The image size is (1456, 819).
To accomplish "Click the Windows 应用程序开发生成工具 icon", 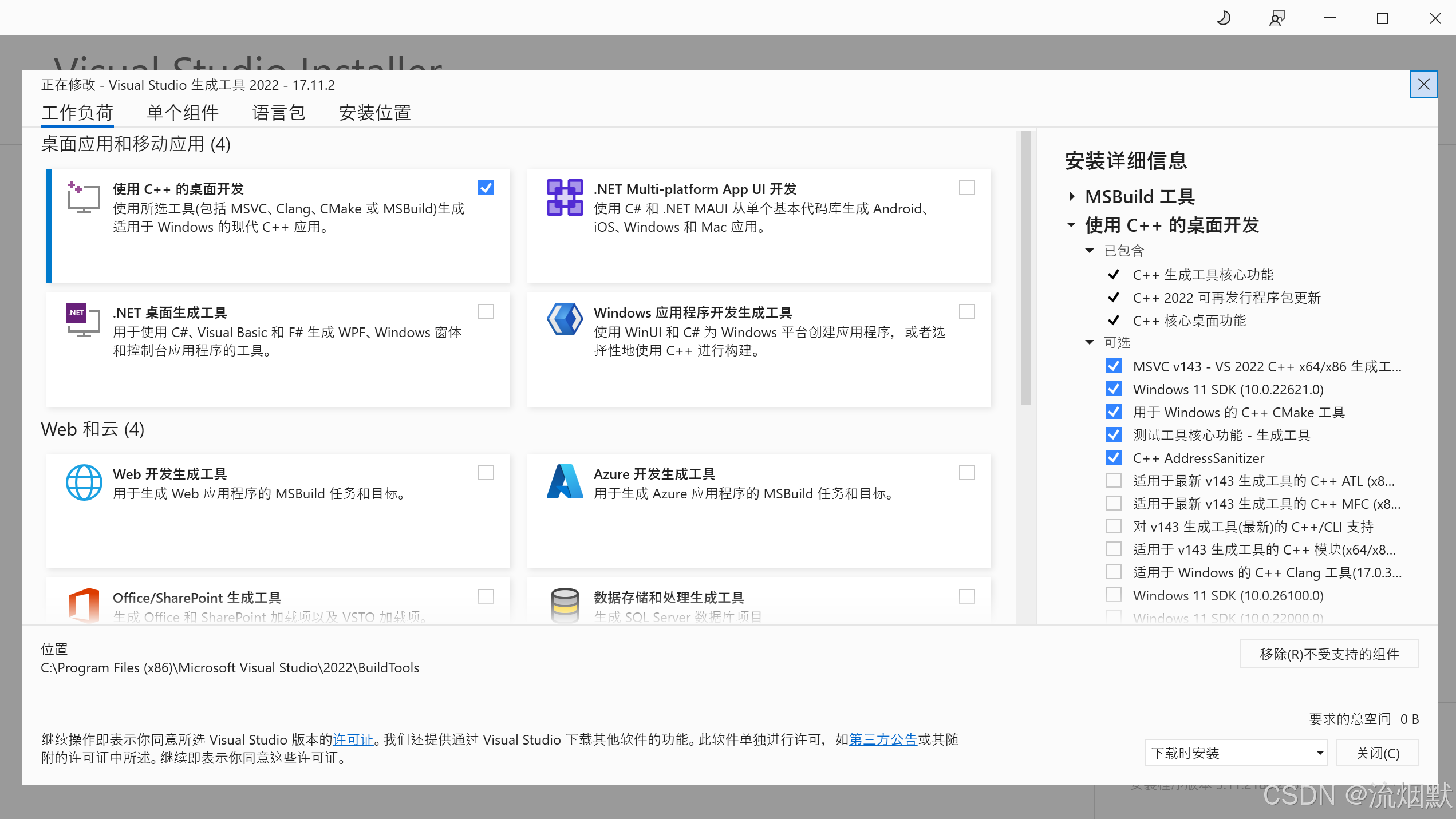I will click(565, 319).
